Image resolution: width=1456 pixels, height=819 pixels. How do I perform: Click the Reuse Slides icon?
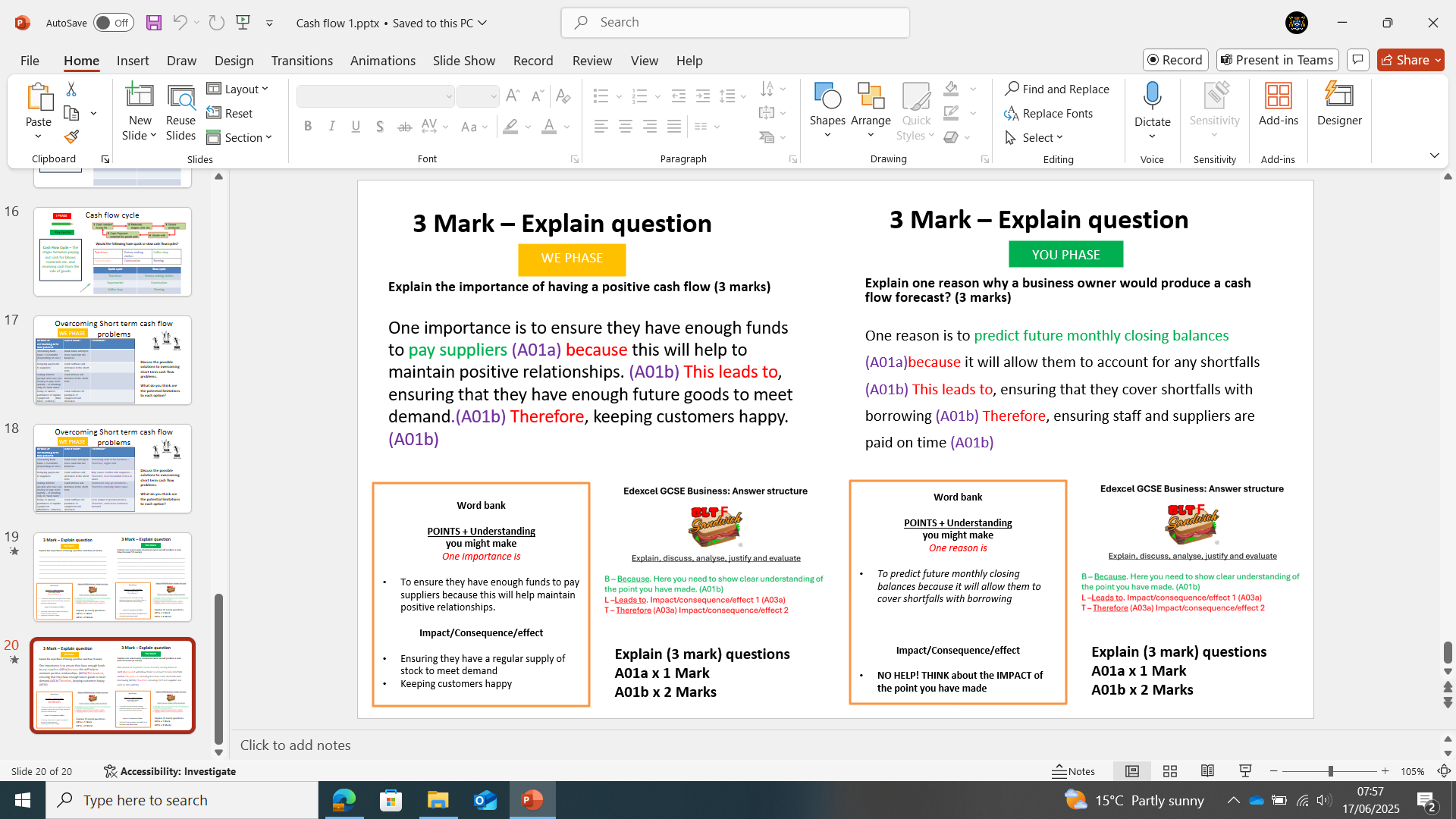180,96
